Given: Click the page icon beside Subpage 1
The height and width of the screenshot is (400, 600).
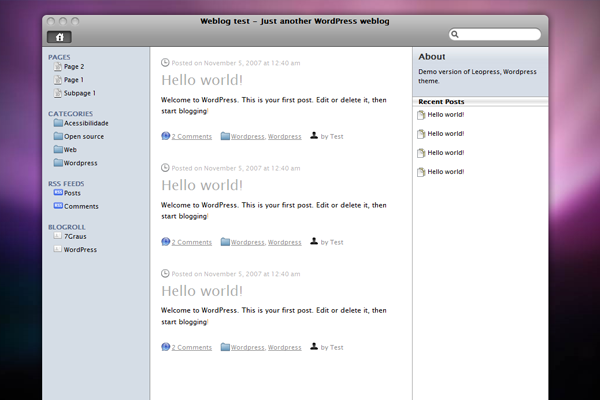Looking at the screenshot, I should tap(58, 93).
